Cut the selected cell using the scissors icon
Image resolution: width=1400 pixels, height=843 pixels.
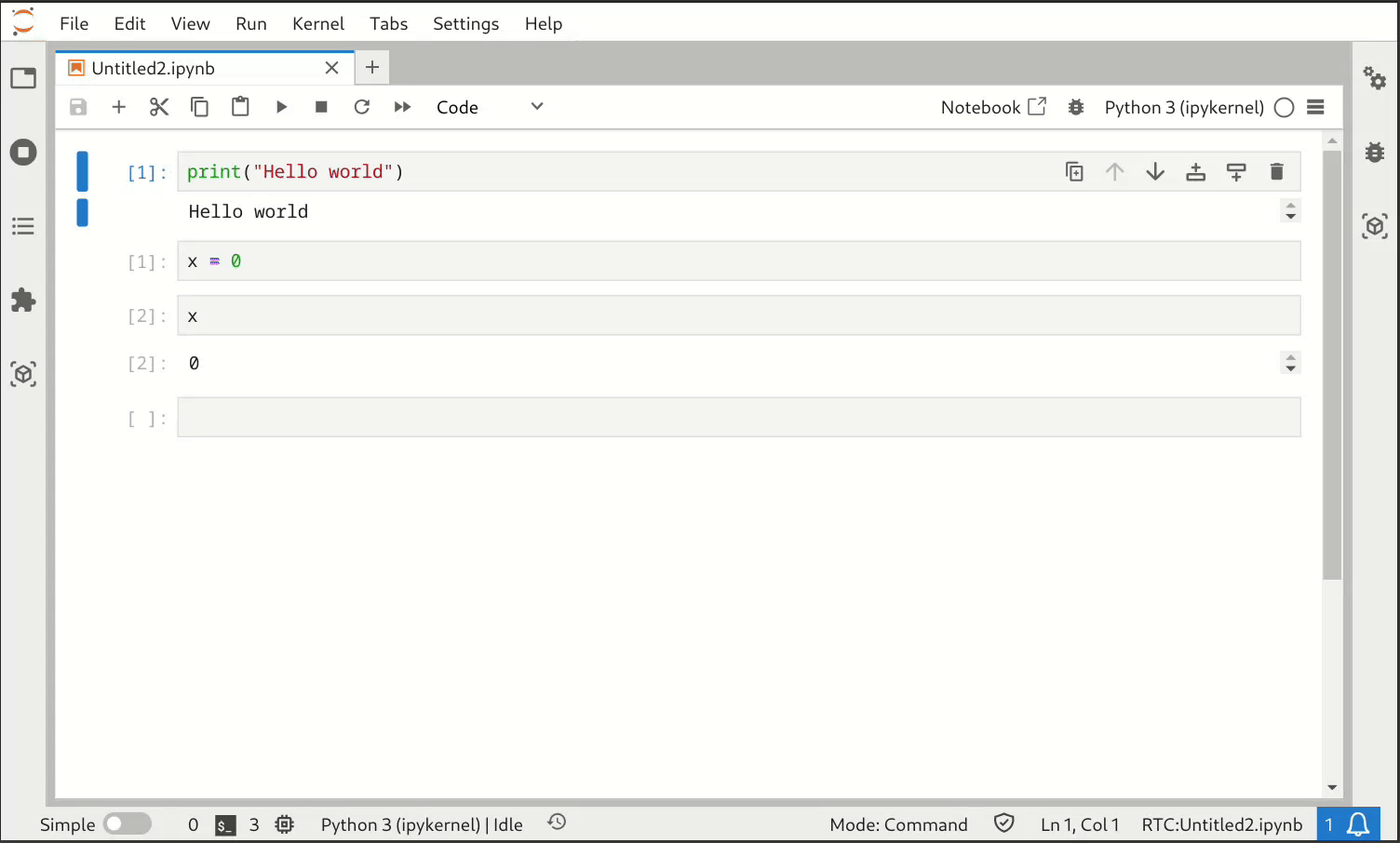pyautogui.click(x=159, y=106)
